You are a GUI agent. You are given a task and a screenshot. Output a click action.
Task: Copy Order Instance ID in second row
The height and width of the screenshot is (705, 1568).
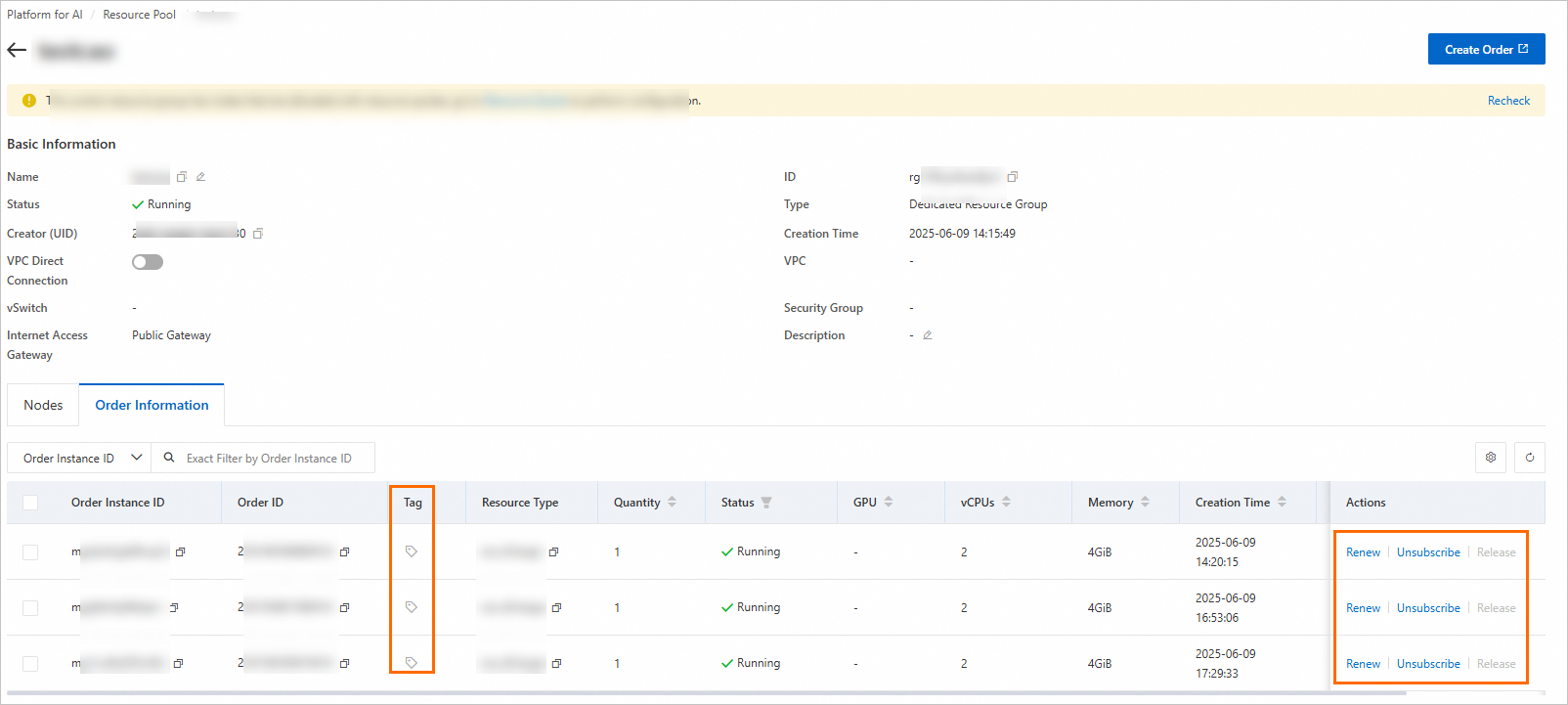coord(174,608)
